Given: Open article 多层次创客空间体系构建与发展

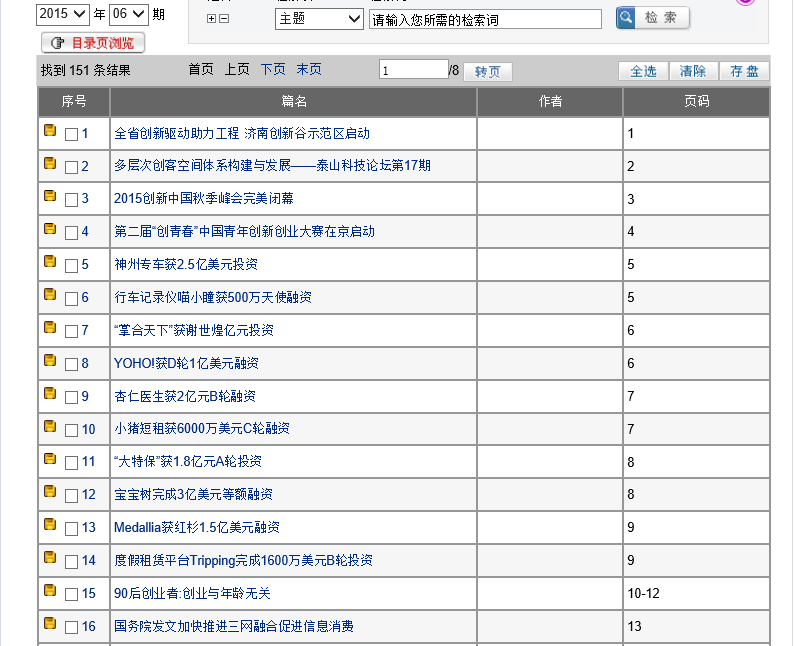Looking at the screenshot, I should pyautogui.click(x=272, y=166).
